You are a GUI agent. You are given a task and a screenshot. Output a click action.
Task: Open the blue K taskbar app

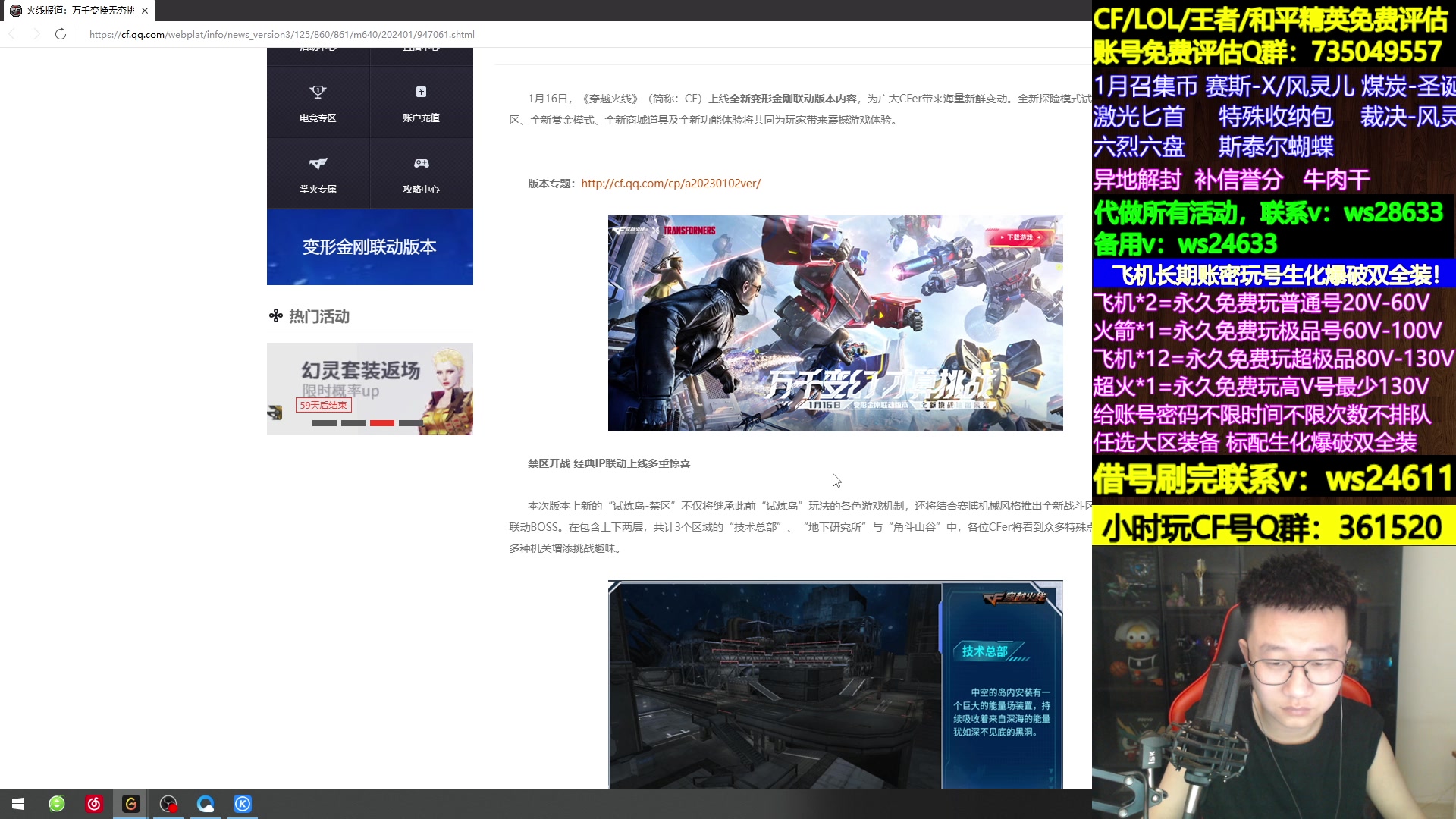tap(243, 804)
